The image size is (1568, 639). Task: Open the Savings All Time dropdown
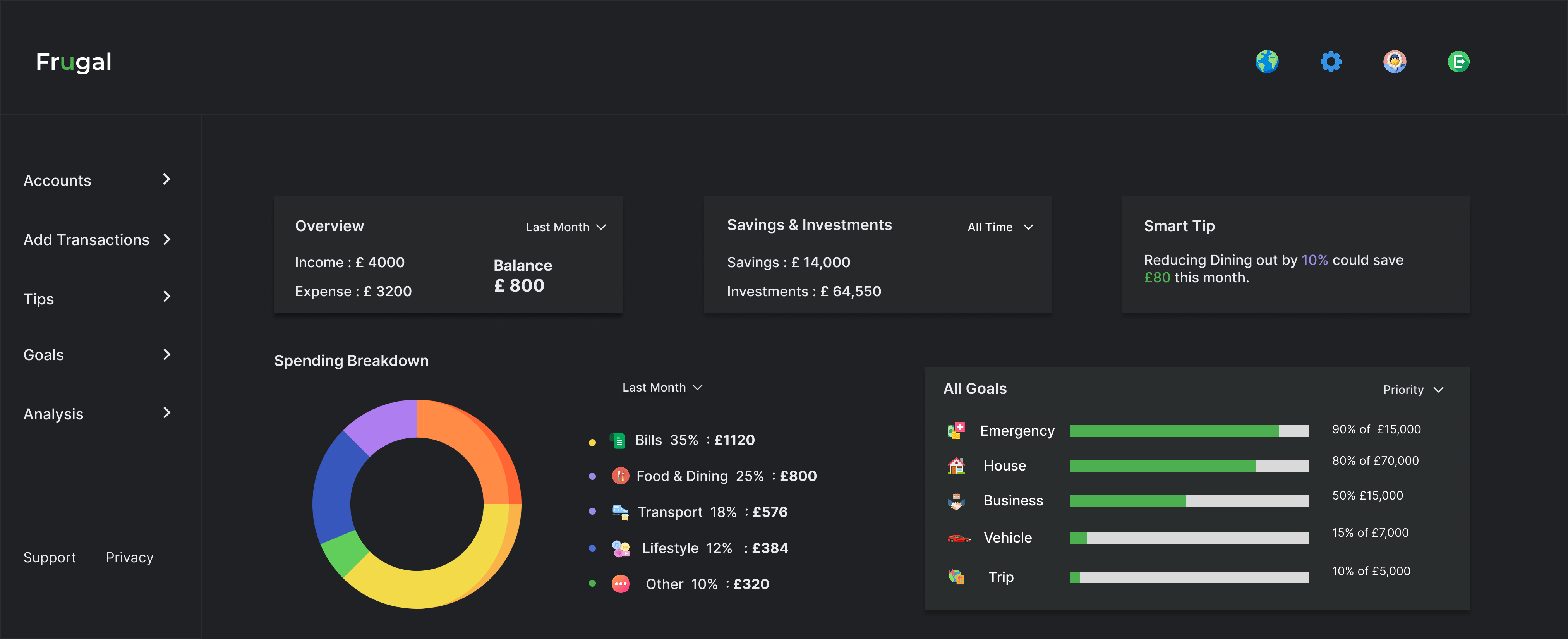click(1000, 227)
